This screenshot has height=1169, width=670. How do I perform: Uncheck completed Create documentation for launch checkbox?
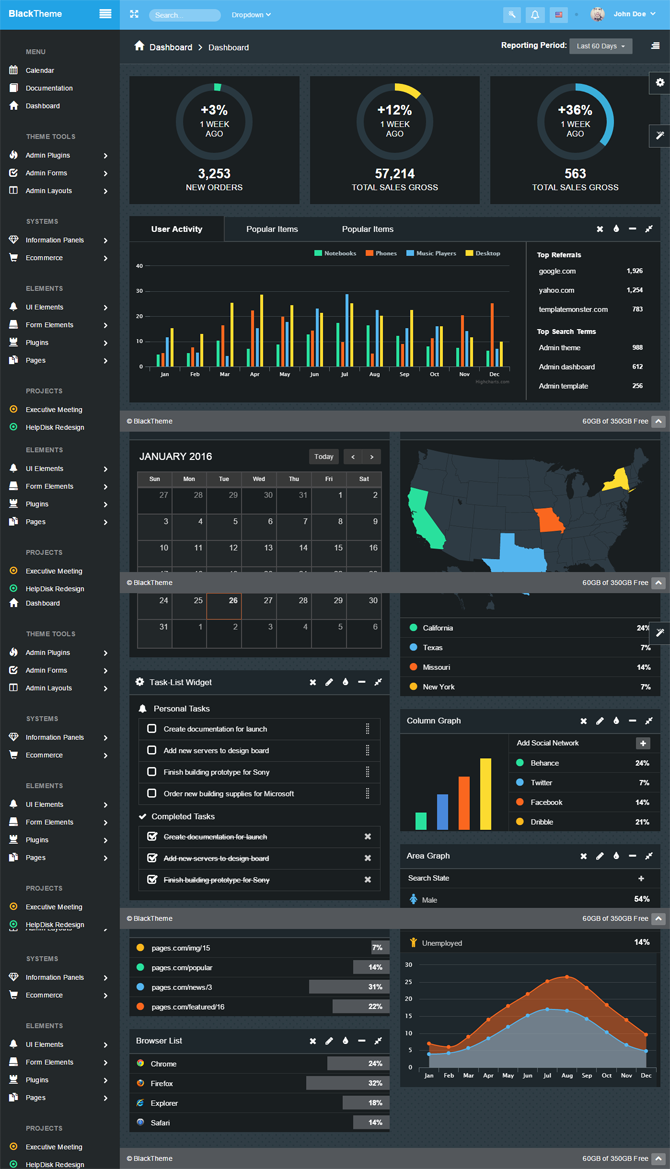pyautogui.click(x=152, y=836)
